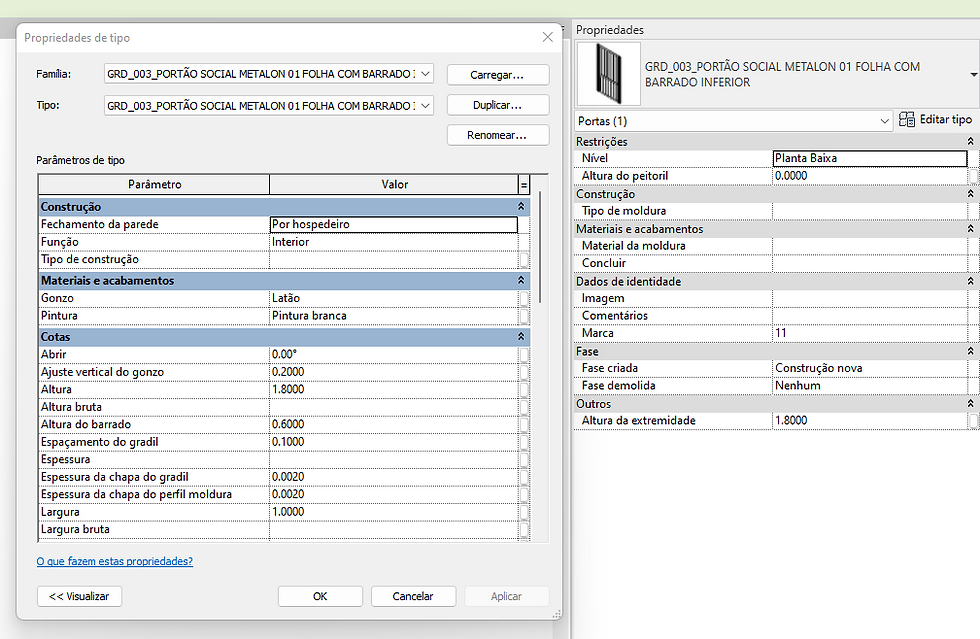
Task: Click the type parameters vertical scrollbar
Action: [540, 247]
